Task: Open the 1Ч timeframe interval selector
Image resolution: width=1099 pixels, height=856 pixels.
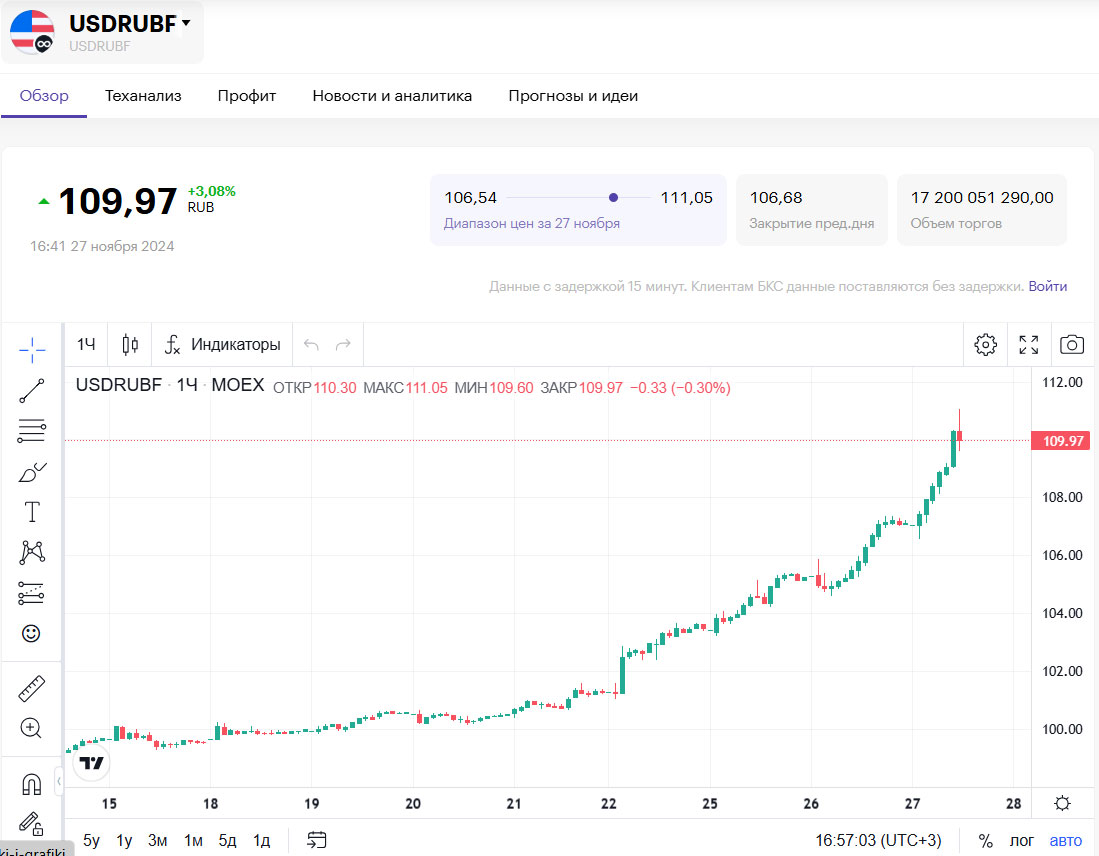Action: [87, 345]
